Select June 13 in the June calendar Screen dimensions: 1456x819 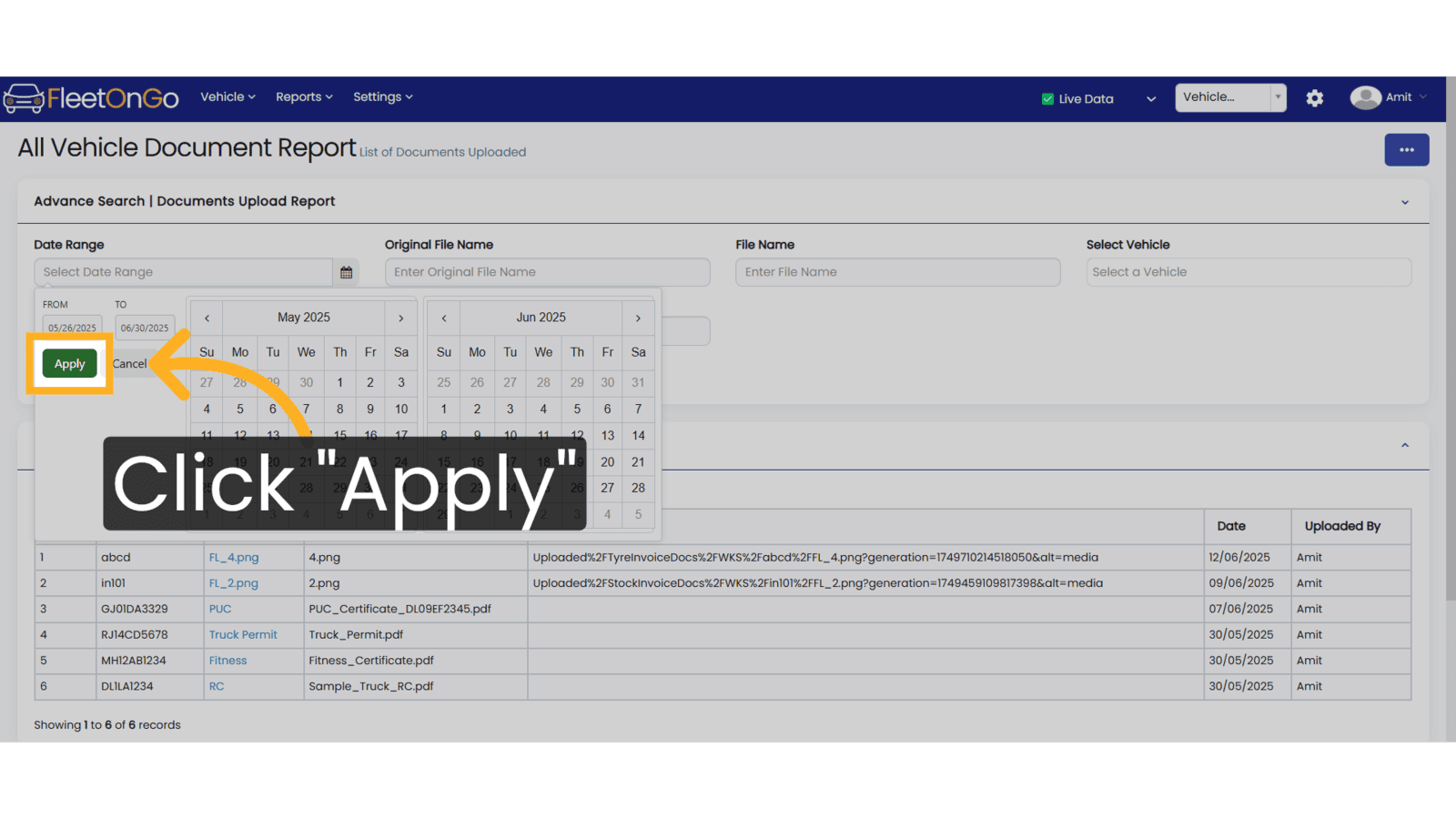coord(608,435)
